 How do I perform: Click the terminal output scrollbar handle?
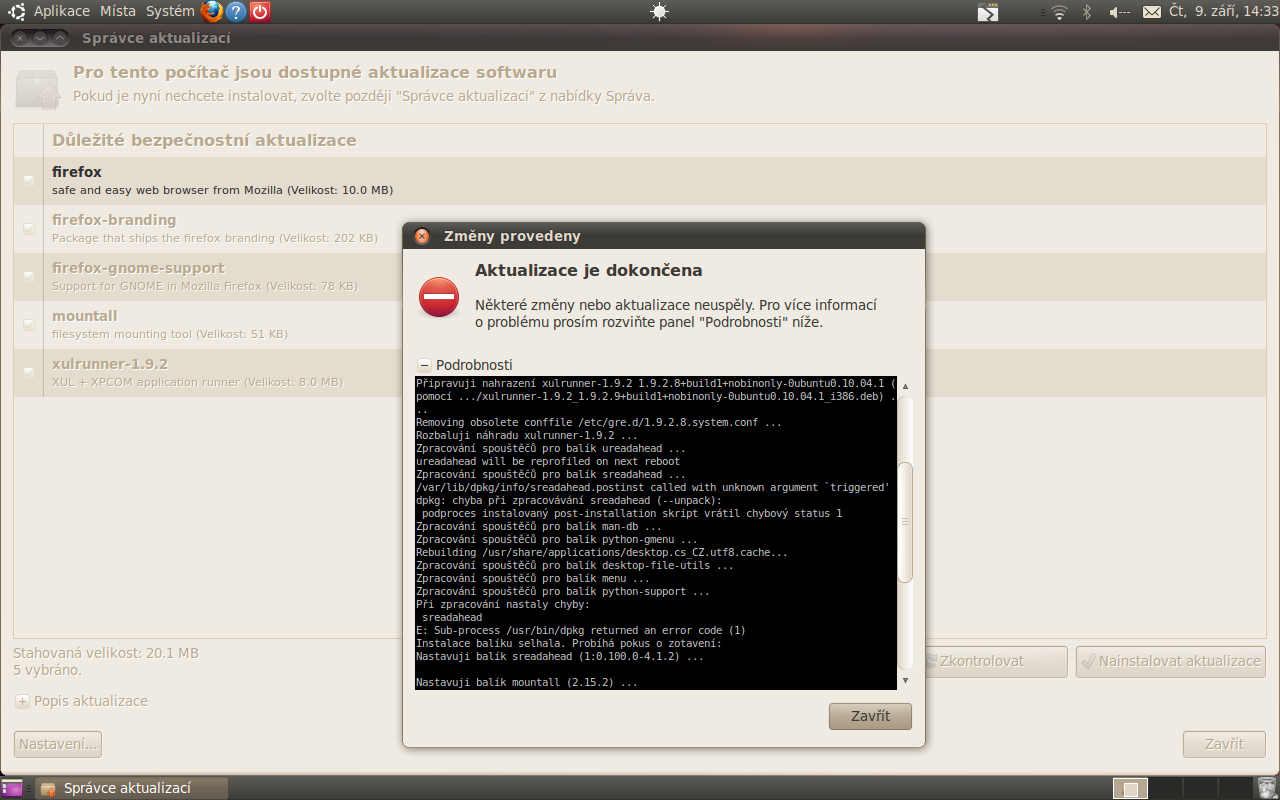point(906,522)
